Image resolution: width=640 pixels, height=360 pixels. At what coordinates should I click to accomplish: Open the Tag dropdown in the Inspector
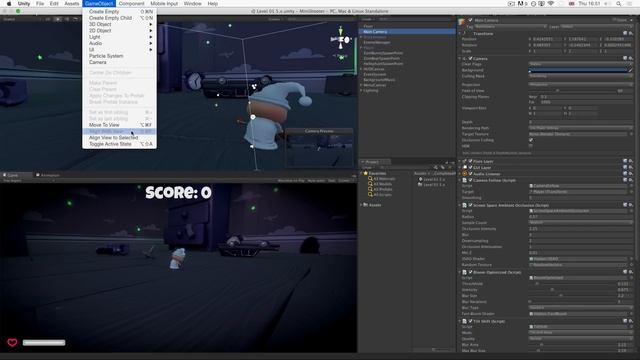[x=510, y=27]
